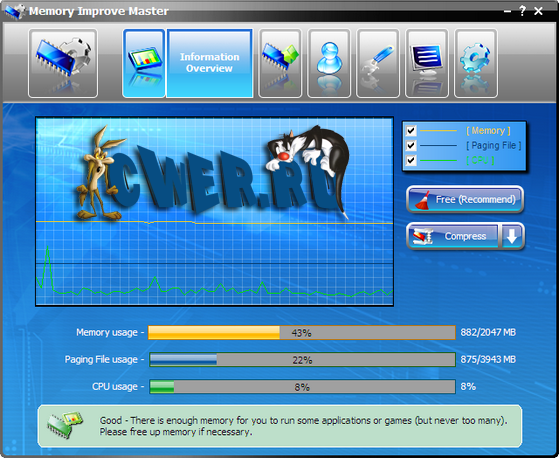Uncheck the CPU graph line checkbox
The width and height of the screenshot is (559, 458).
pos(411,160)
